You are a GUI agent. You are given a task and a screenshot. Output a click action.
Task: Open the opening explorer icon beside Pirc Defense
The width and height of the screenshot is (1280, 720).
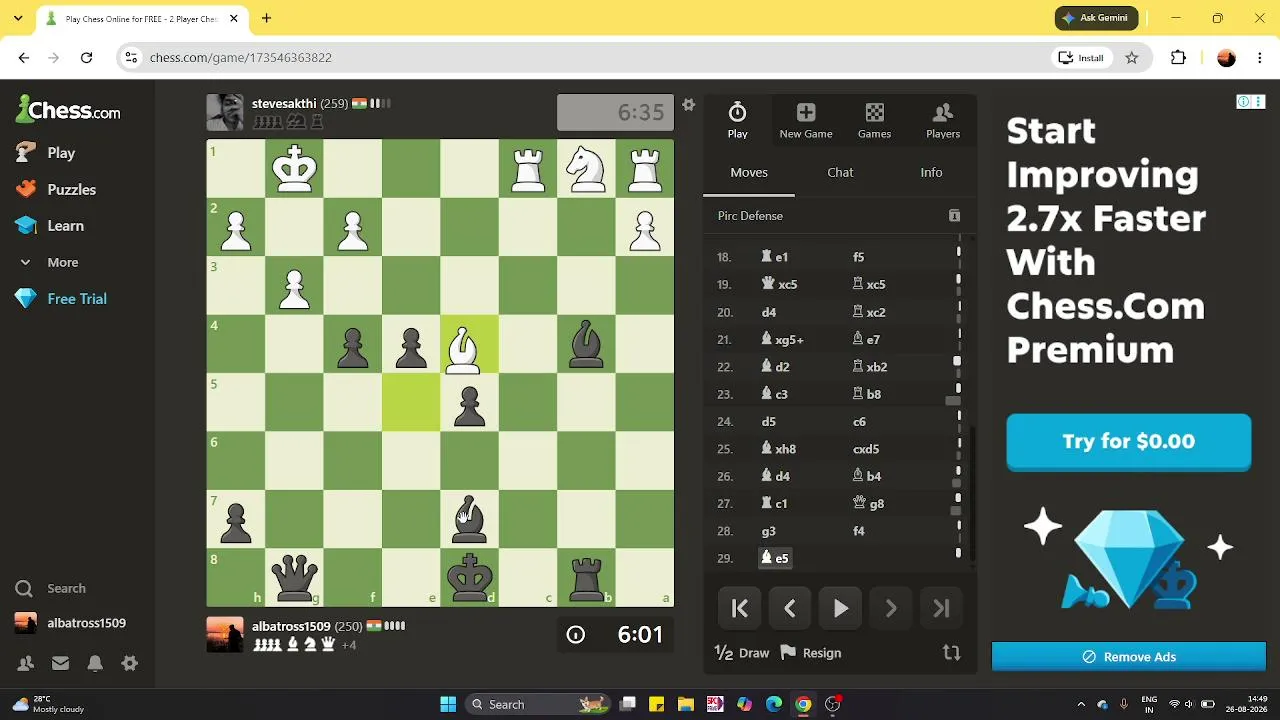click(954, 216)
